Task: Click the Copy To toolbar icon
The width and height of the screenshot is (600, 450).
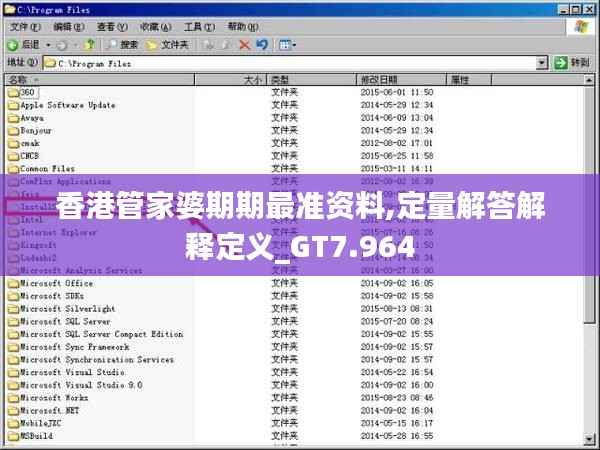Action: point(227,45)
